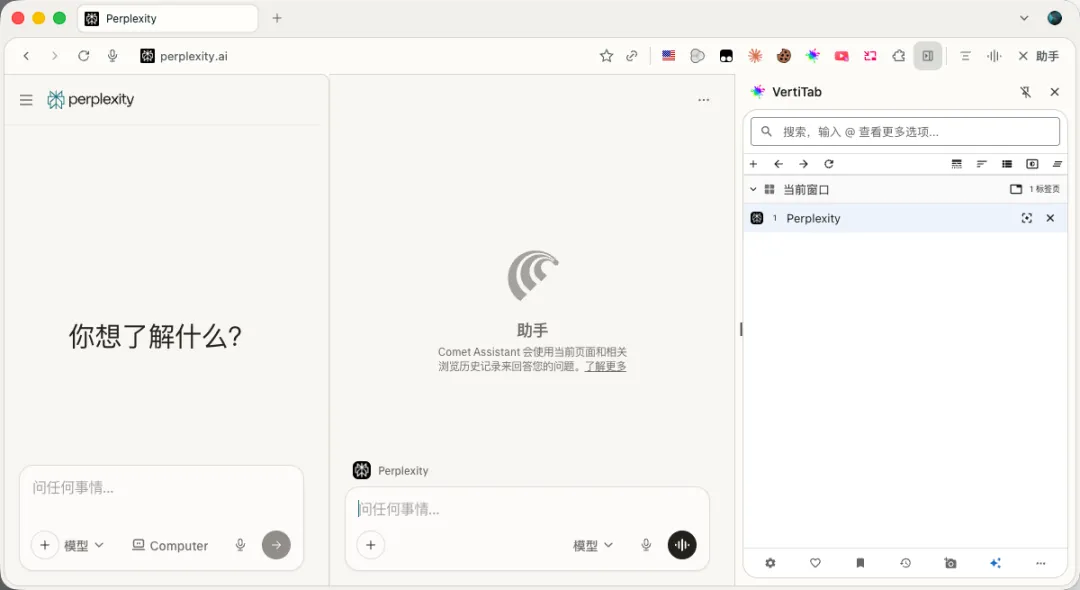Expand the tab list chevron in title bar
Viewport: 1080px width, 590px height.
click(x=1024, y=18)
